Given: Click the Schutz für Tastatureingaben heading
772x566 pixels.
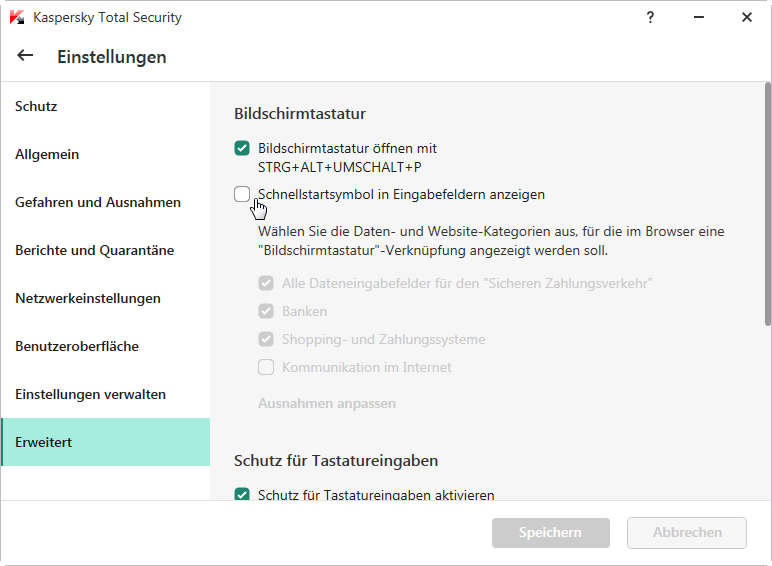Looking at the screenshot, I should point(336,461).
